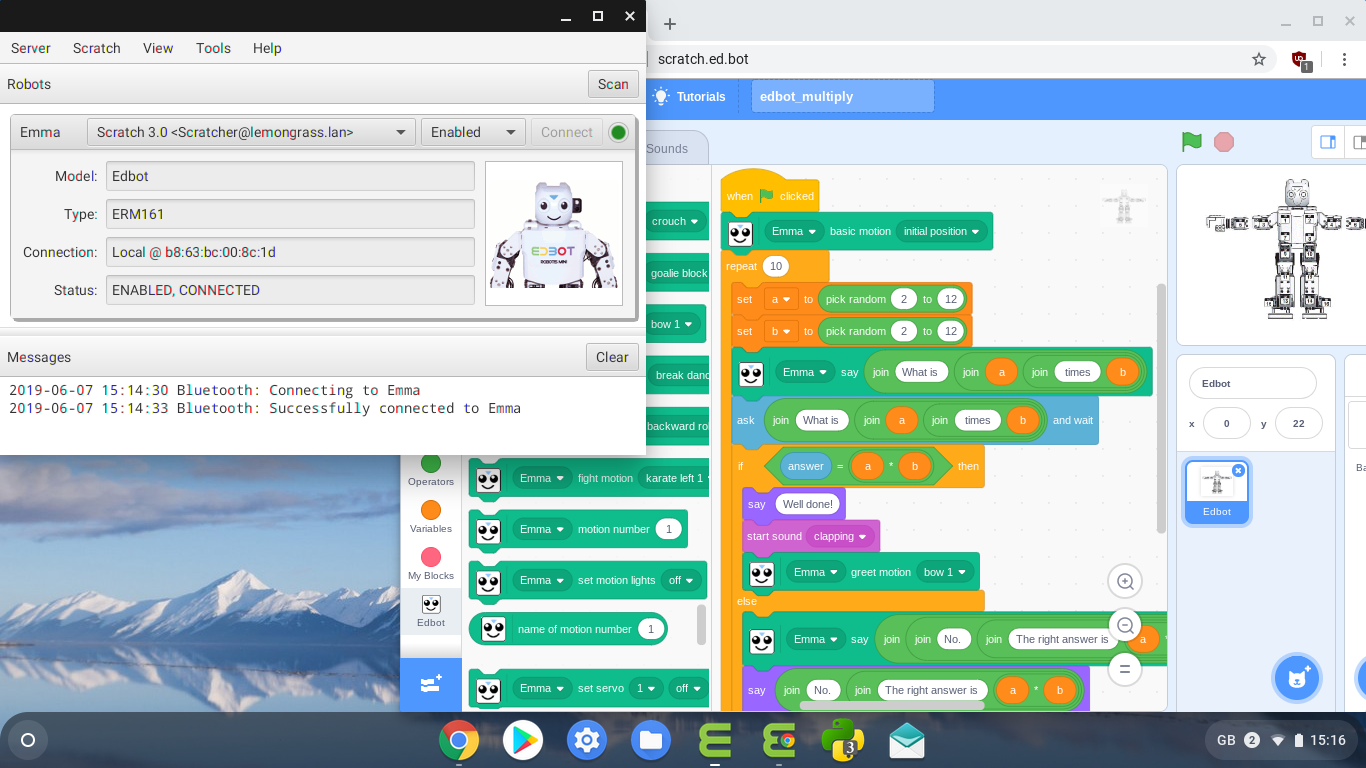1366x768 pixels.
Task: Open Scratch Tutorials
Action: [690, 97]
